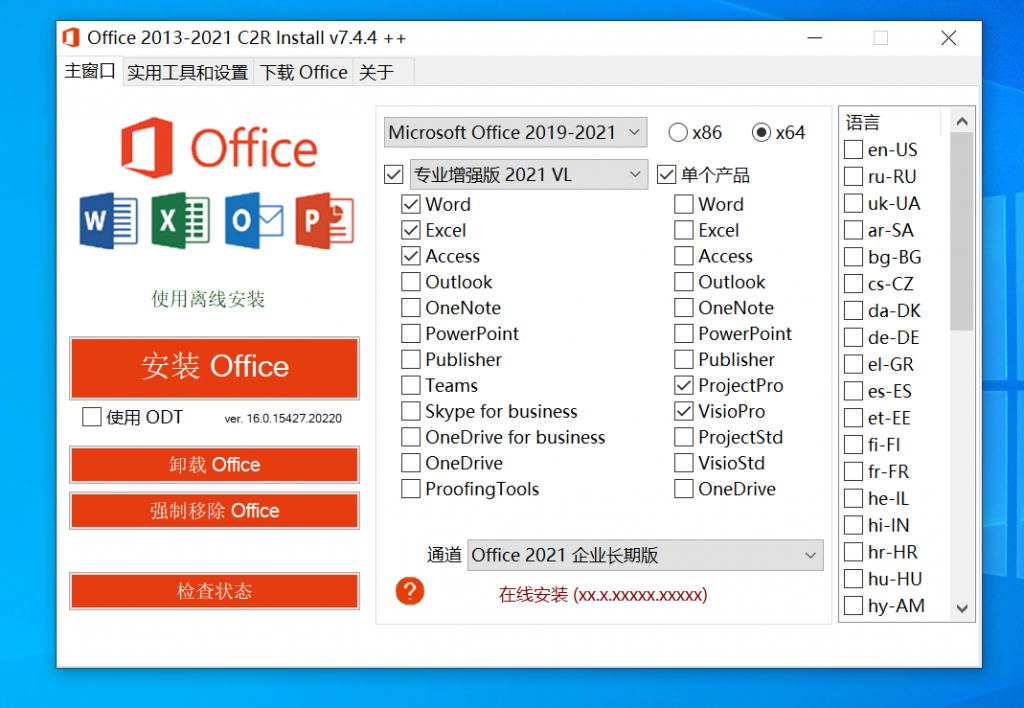Check the ProofingTools checkbox
The image size is (1024, 708).
tap(411, 489)
